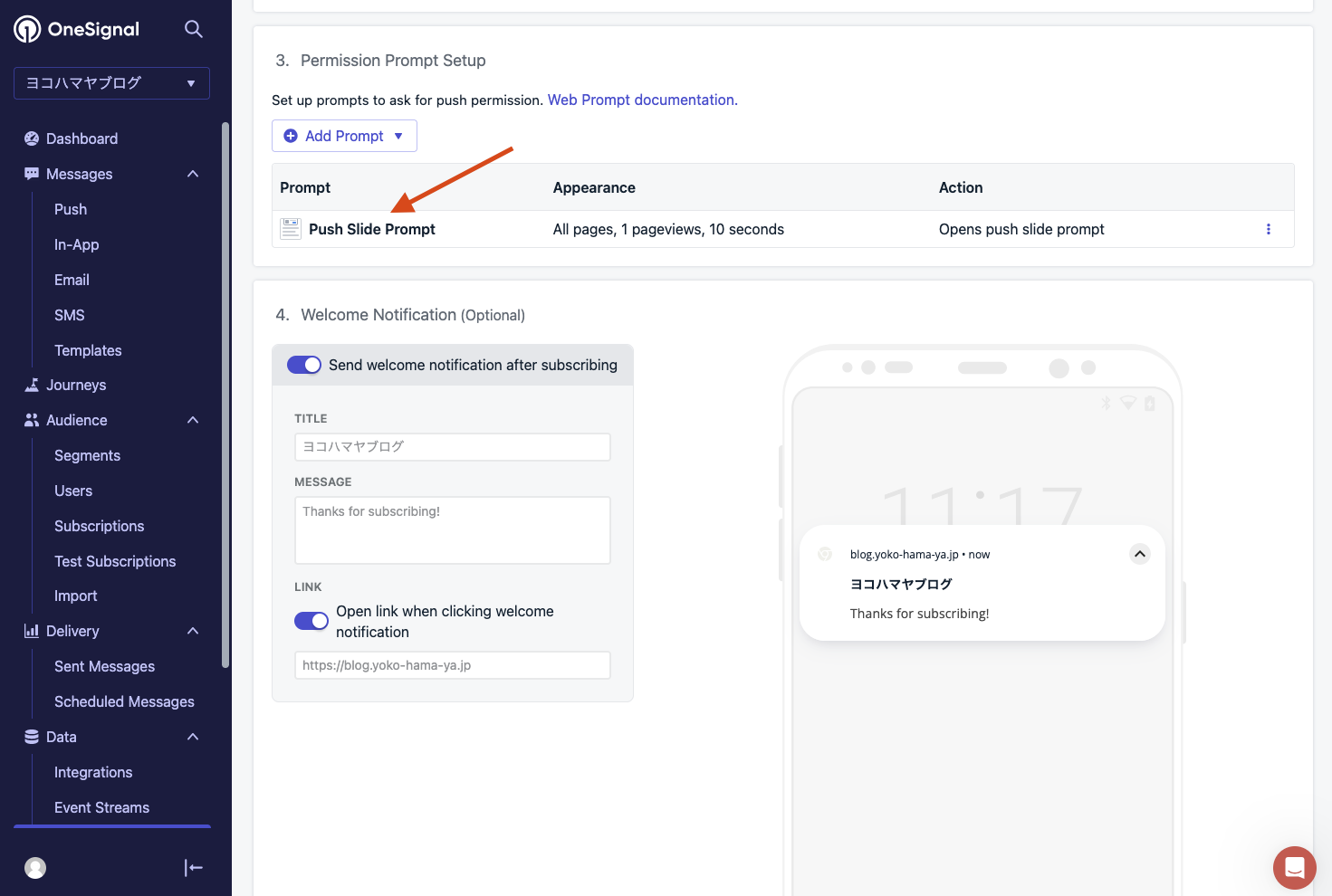Click the OneSignal logo icon
This screenshot has width=1332, height=896.
(x=27, y=29)
